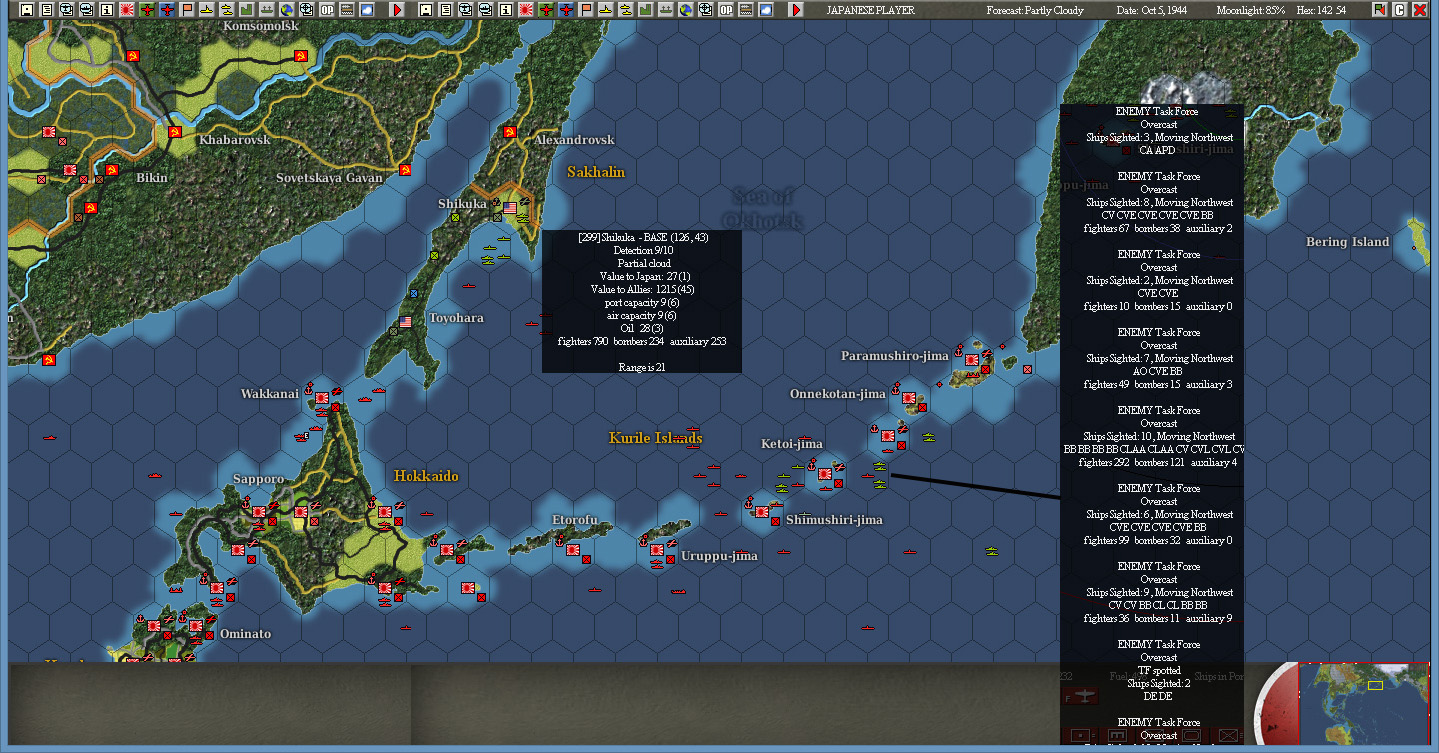Click the US flag marker near Toyohara
This screenshot has height=753, width=1439.
(406, 322)
